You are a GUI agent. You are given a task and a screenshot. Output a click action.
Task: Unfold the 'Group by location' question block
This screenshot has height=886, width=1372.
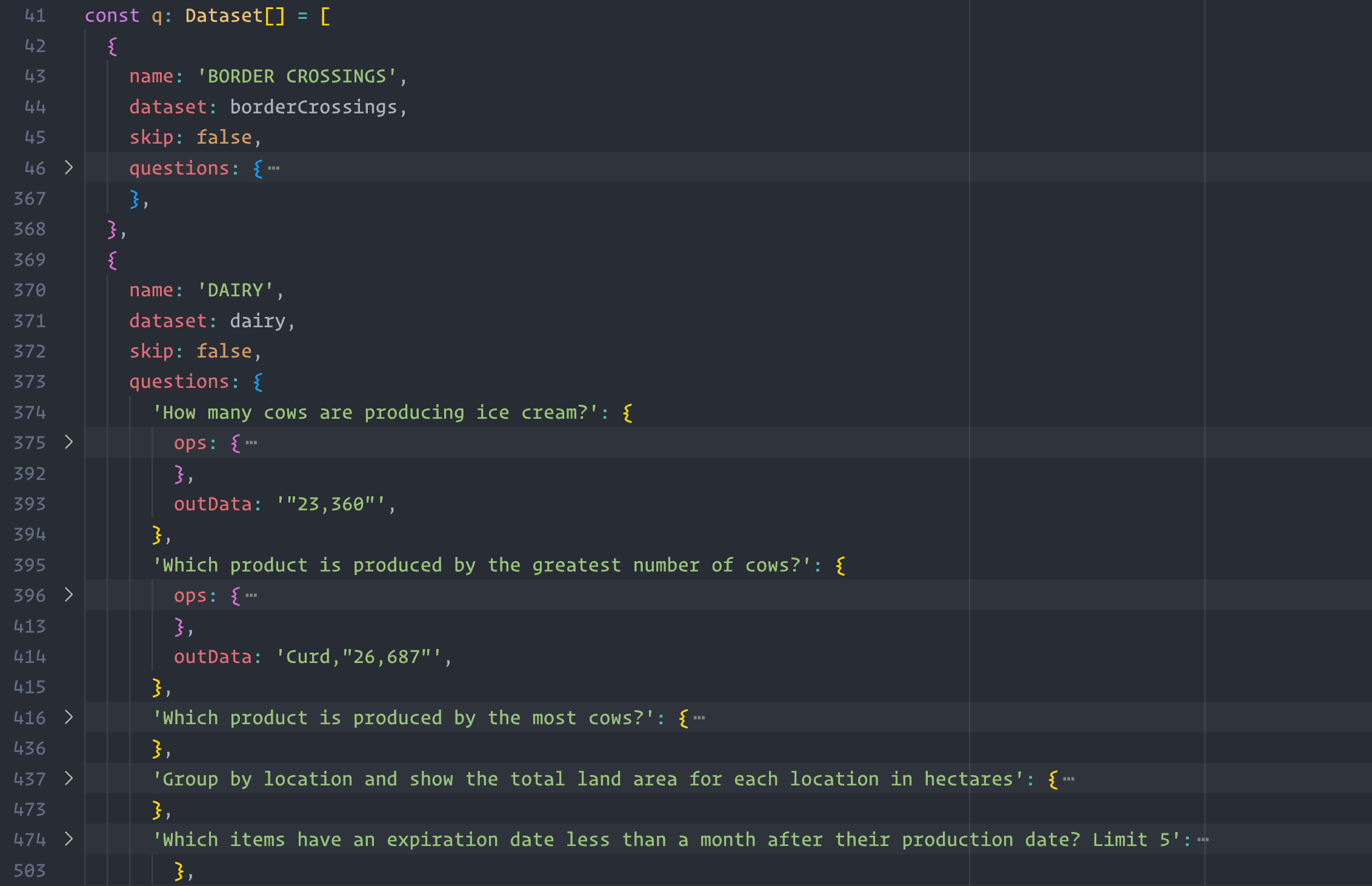[68, 779]
